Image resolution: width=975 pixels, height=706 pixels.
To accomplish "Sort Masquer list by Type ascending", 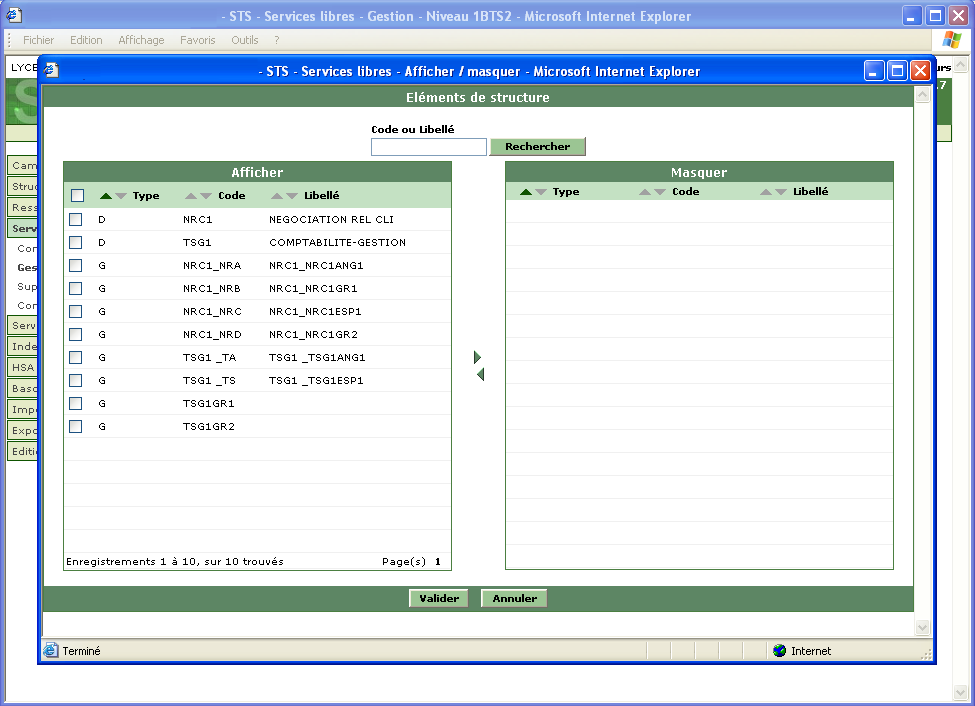I will pyautogui.click(x=526, y=192).
